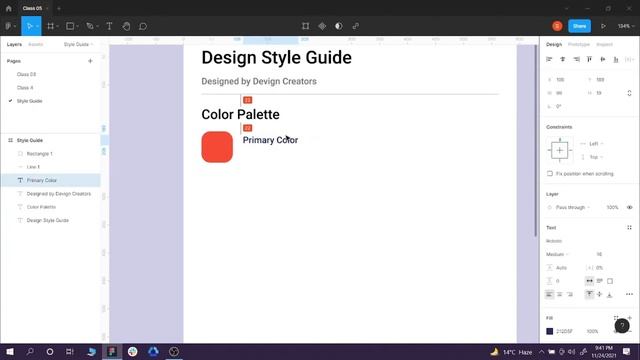Screen dimensions: 640x360
Task: Open the Figma main menu
Action: [9, 26]
